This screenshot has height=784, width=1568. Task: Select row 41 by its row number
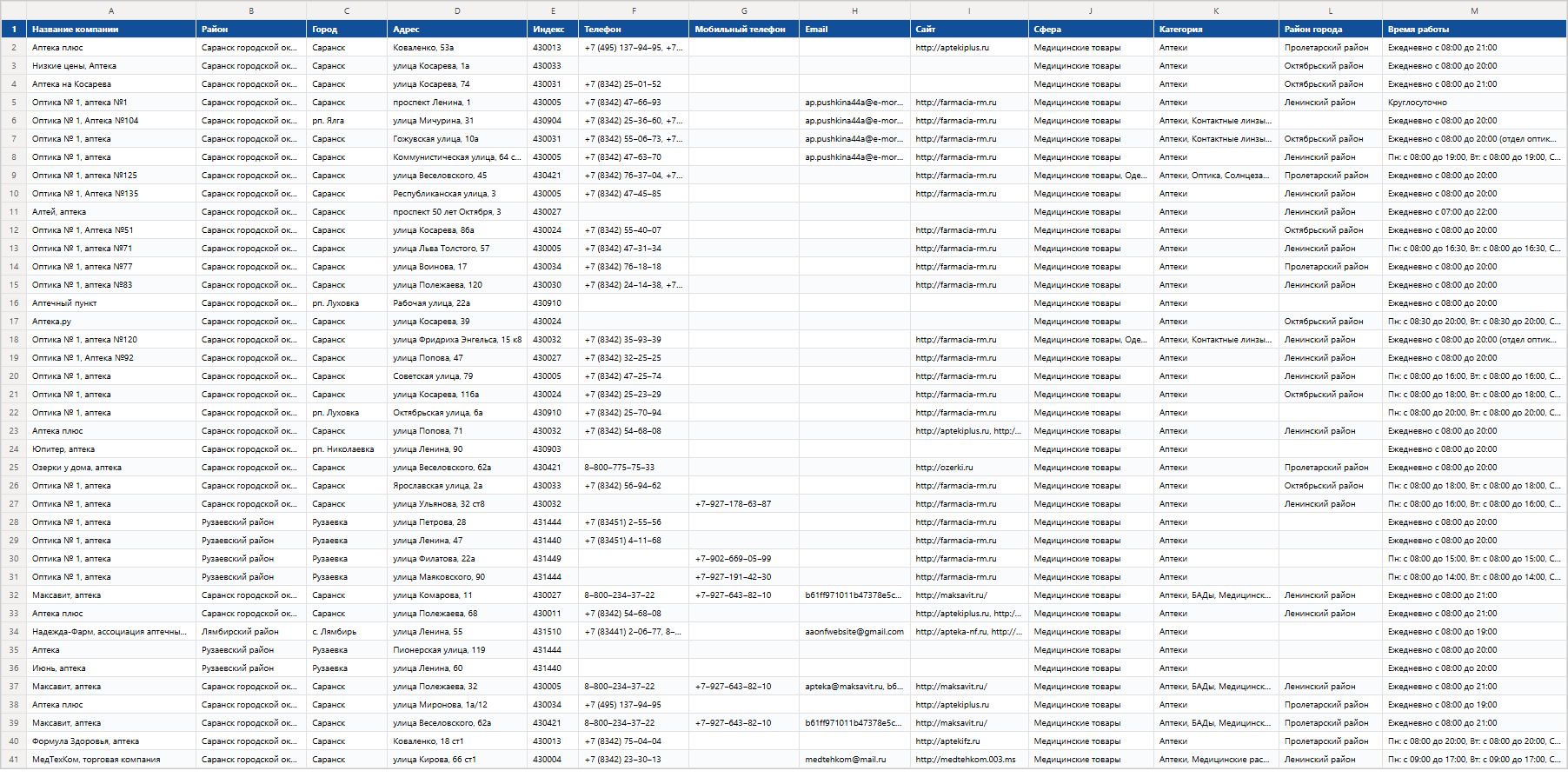click(x=14, y=759)
